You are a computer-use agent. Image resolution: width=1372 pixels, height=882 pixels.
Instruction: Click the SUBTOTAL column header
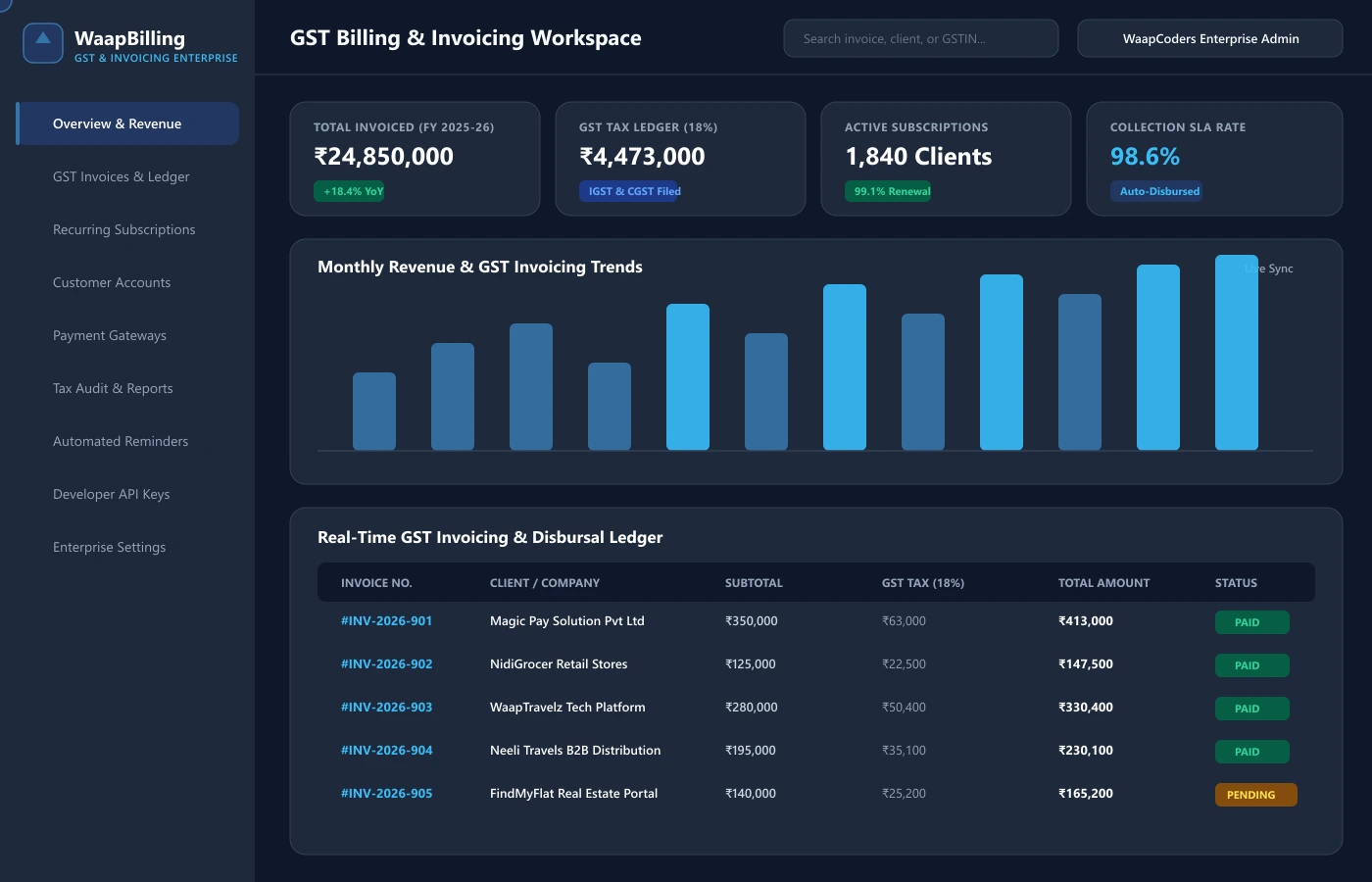tap(754, 582)
